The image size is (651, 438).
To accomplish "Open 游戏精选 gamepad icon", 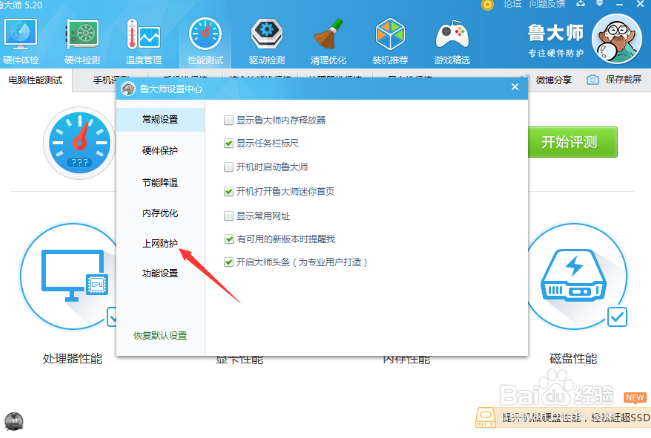I will 452,34.
